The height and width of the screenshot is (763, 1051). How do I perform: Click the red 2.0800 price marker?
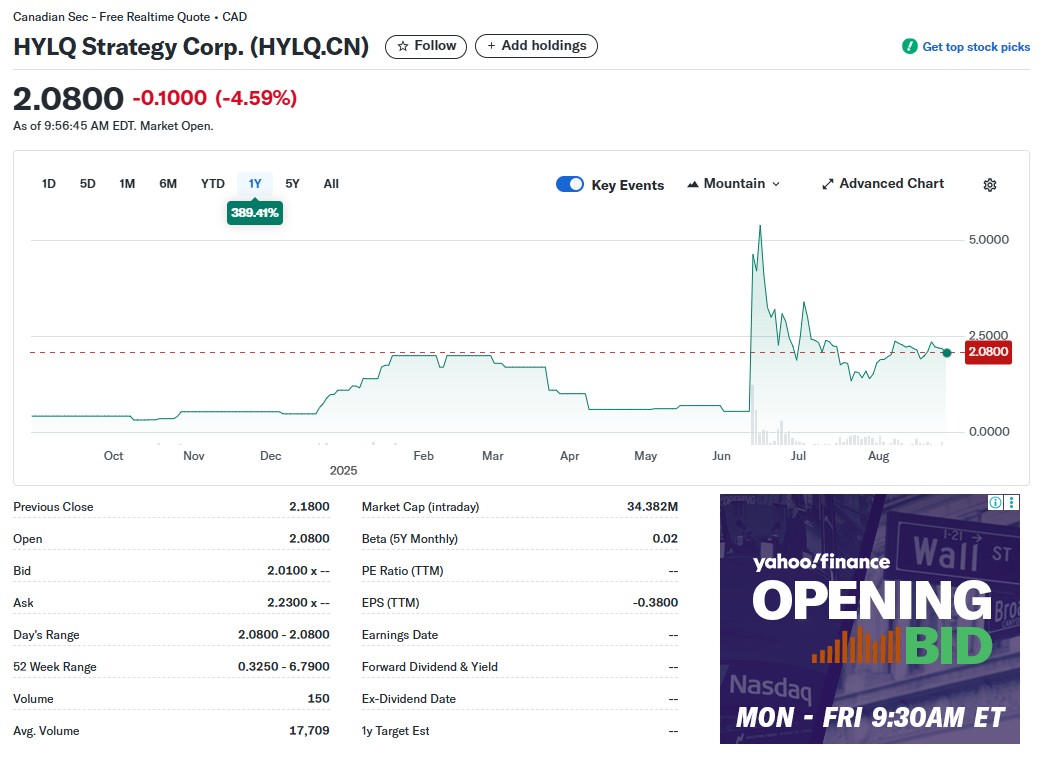(987, 352)
